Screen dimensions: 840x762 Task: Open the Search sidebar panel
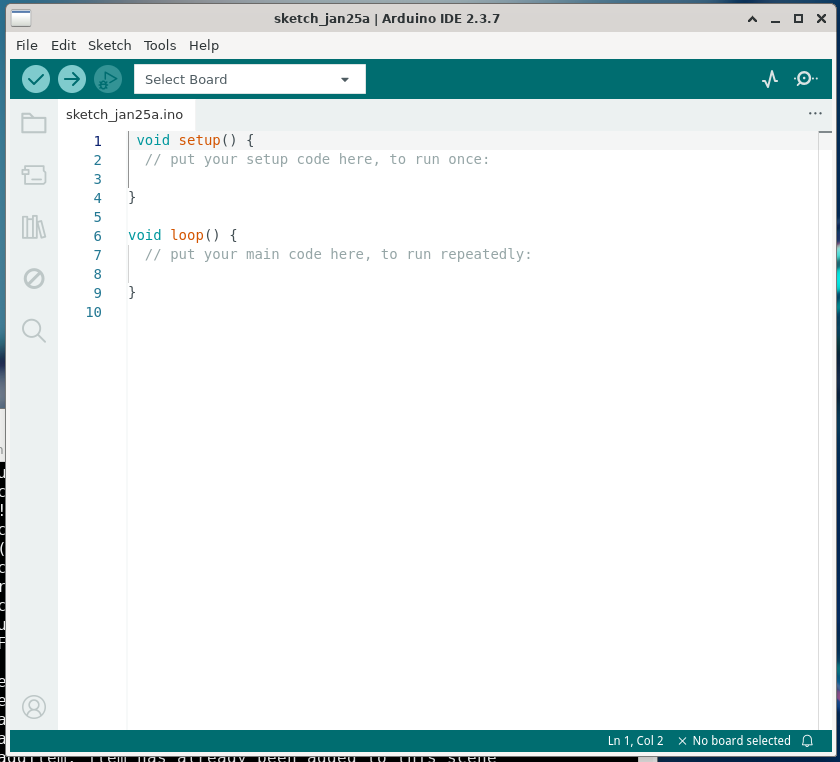[34, 330]
